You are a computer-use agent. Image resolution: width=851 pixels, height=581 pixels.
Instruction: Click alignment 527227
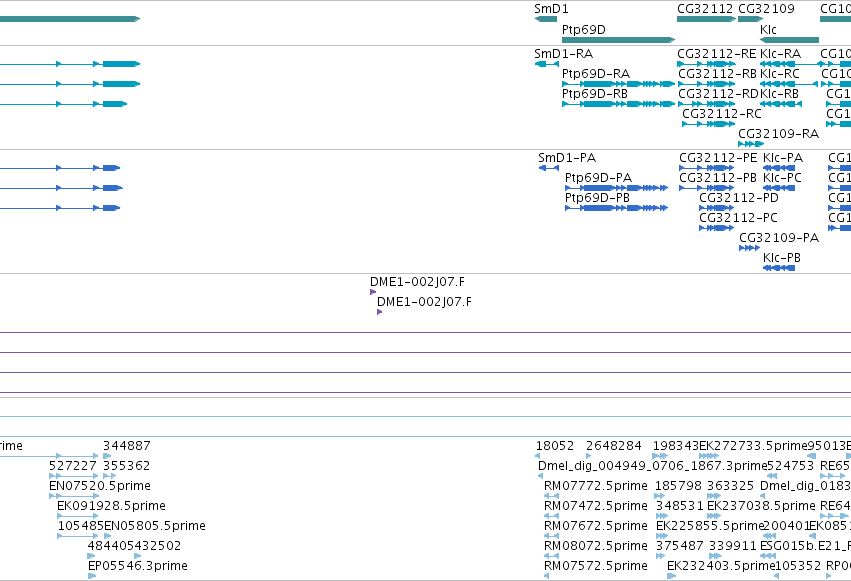(x=74, y=476)
